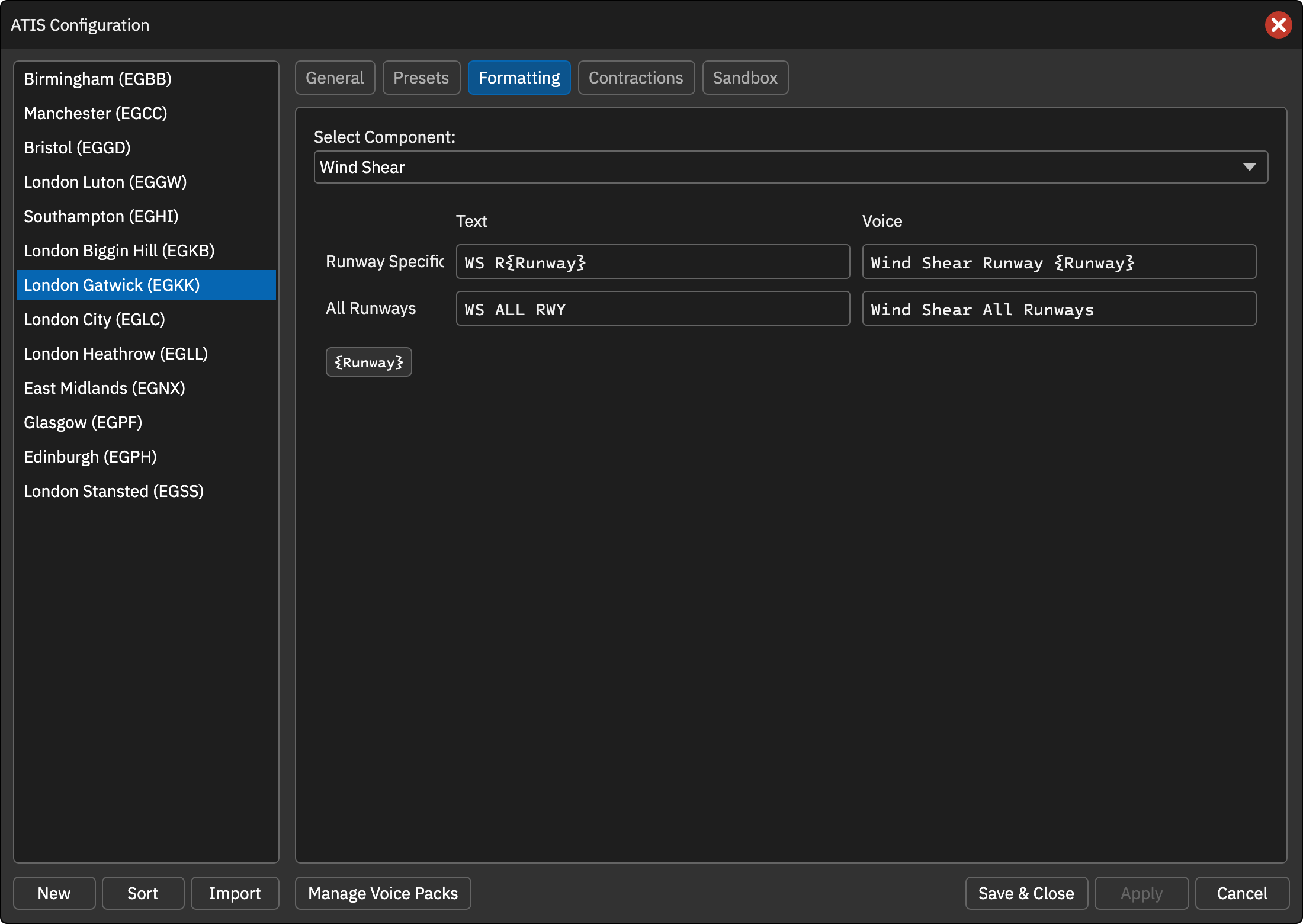Close the ATIS Configuration window
1303x924 pixels.
[1278, 25]
